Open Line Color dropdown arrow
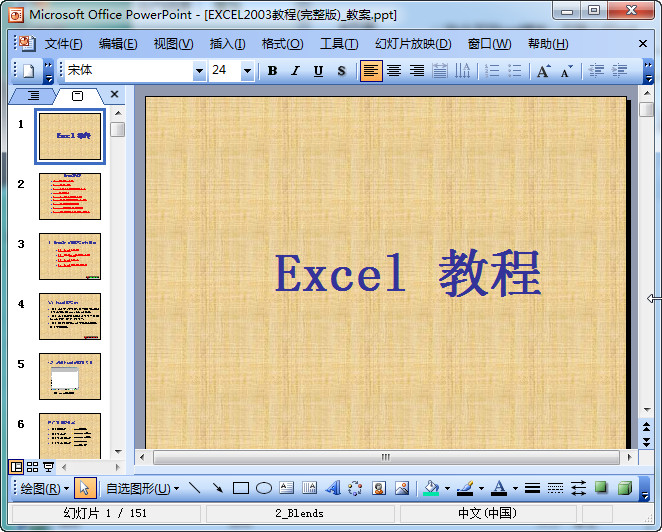Image resolution: width=662 pixels, height=532 pixels. coord(481,489)
